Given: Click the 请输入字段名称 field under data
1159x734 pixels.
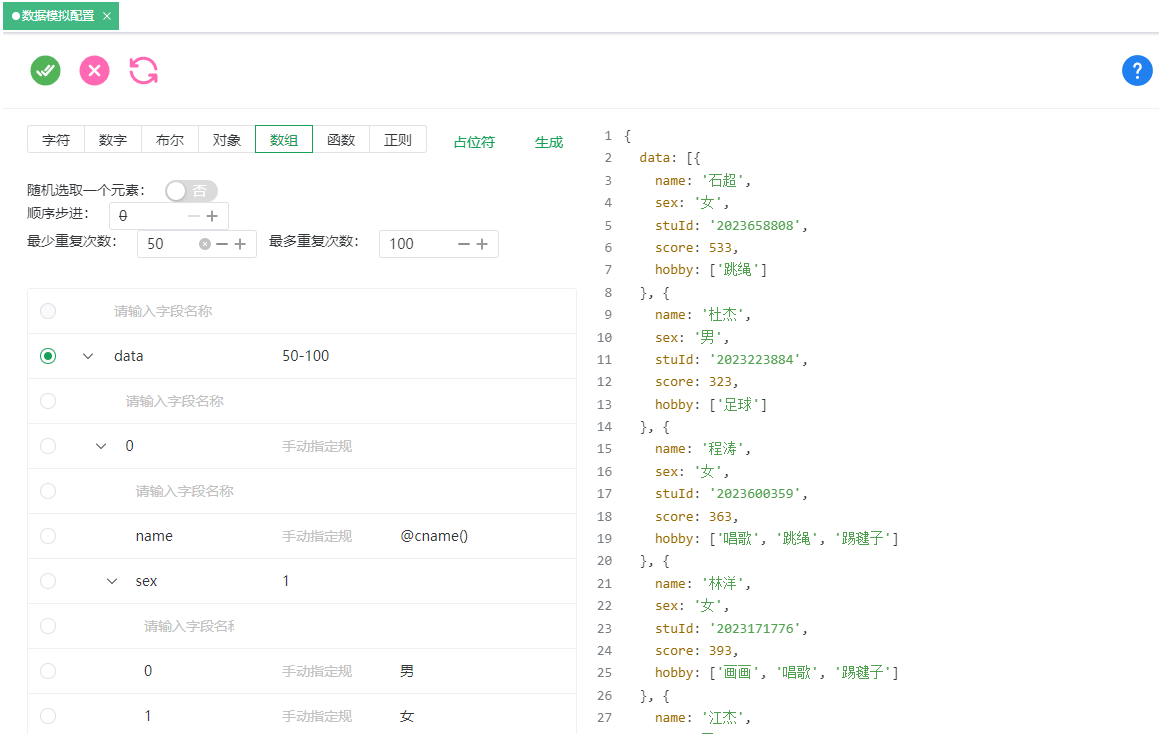Looking at the screenshot, I should point(174,401).
